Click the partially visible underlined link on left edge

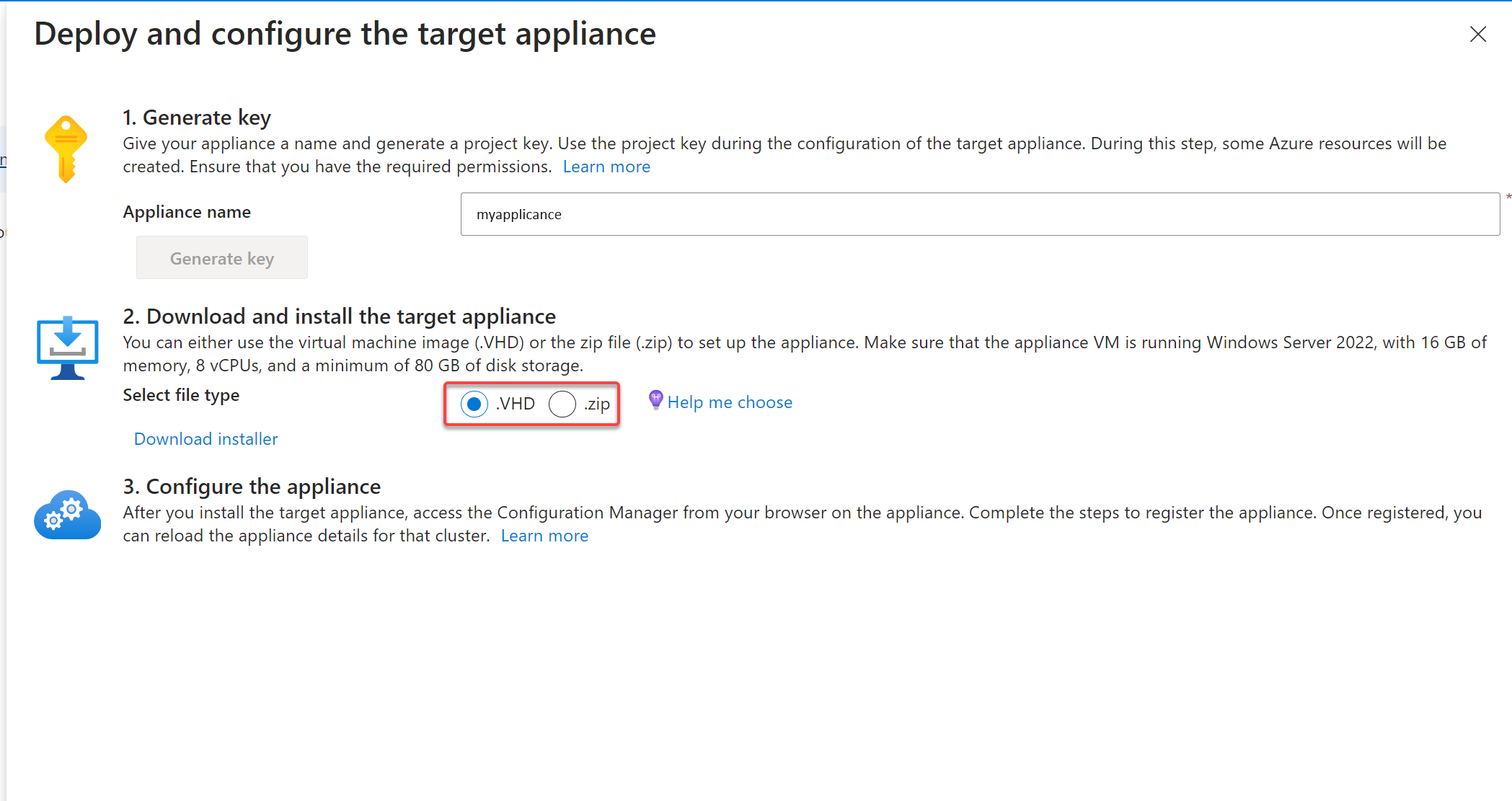point(3,159)
